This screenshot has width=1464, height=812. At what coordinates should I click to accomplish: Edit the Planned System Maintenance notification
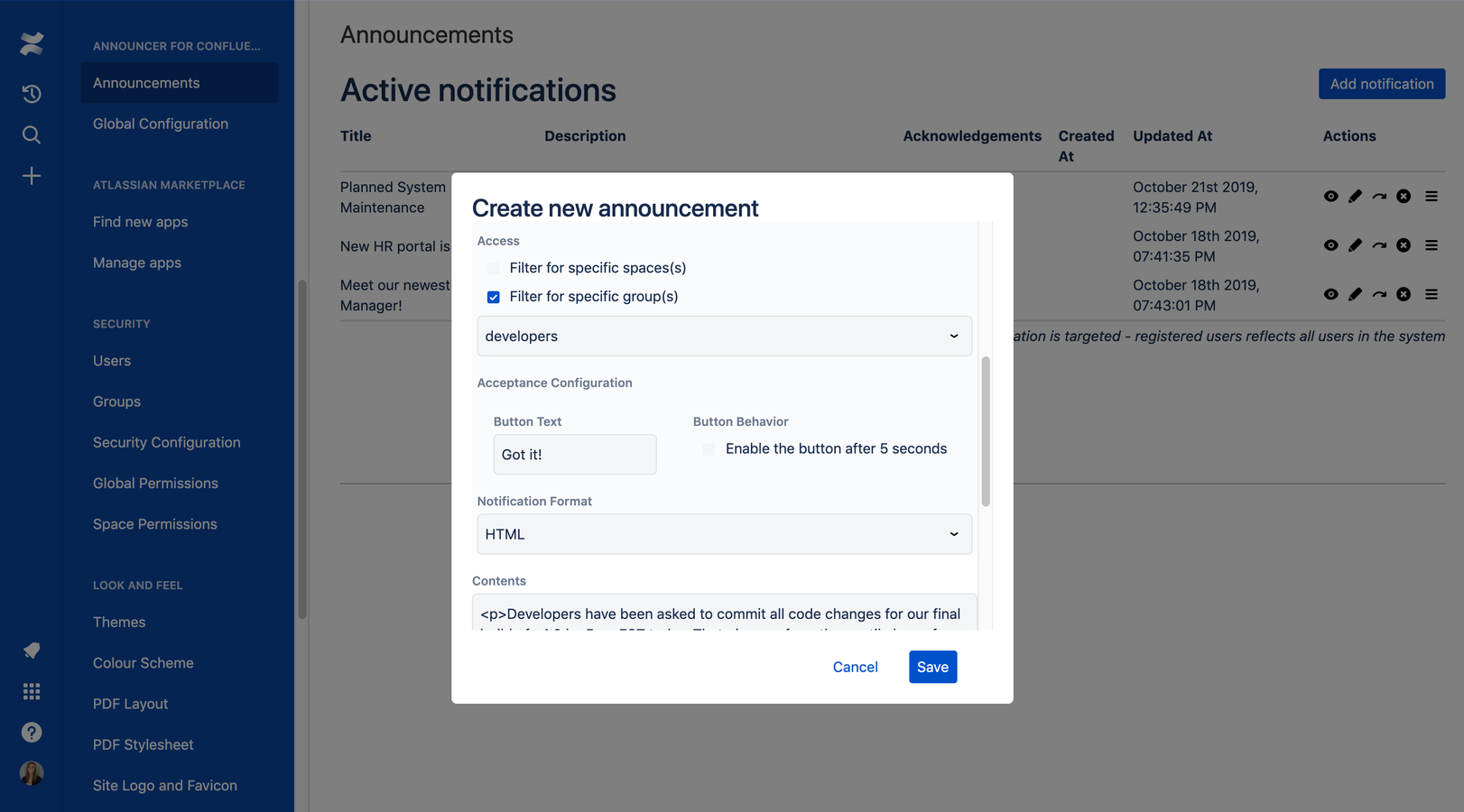coord(1355,196)
